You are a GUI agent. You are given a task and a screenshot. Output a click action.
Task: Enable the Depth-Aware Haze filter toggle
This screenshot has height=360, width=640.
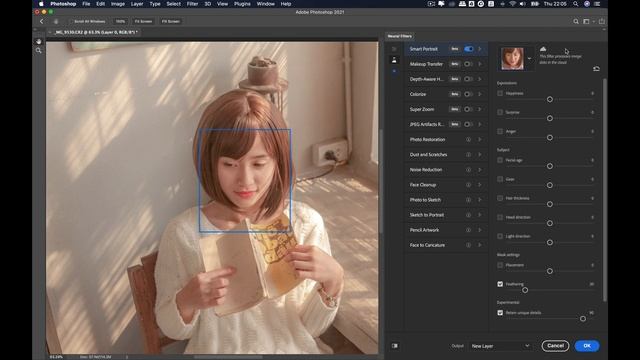click(469, 79)
